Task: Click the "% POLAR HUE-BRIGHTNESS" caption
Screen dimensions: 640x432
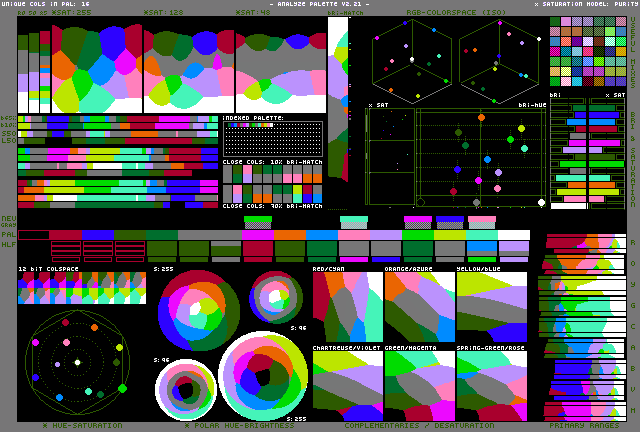Action: 240,425
